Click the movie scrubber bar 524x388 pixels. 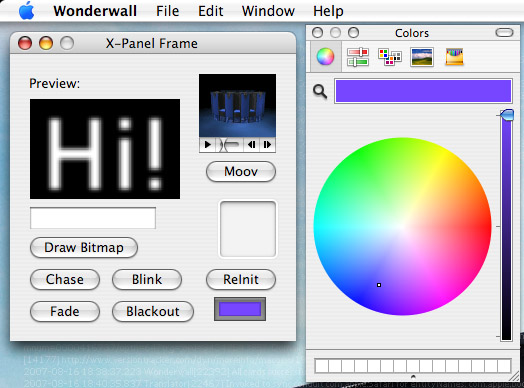pyautogui.click(x=230, y=145)
